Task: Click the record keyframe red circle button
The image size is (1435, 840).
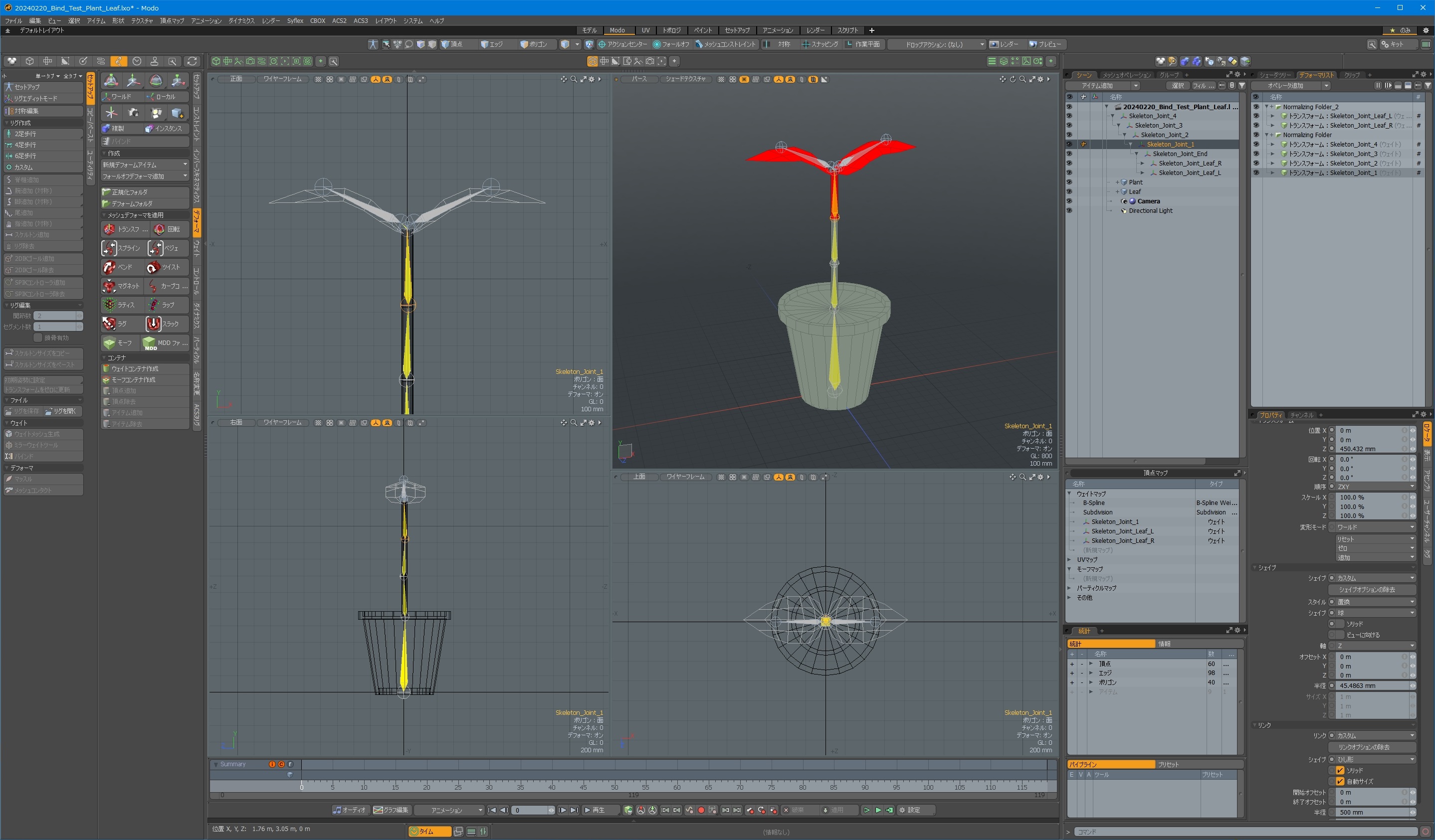Action: tap(702, 810)
